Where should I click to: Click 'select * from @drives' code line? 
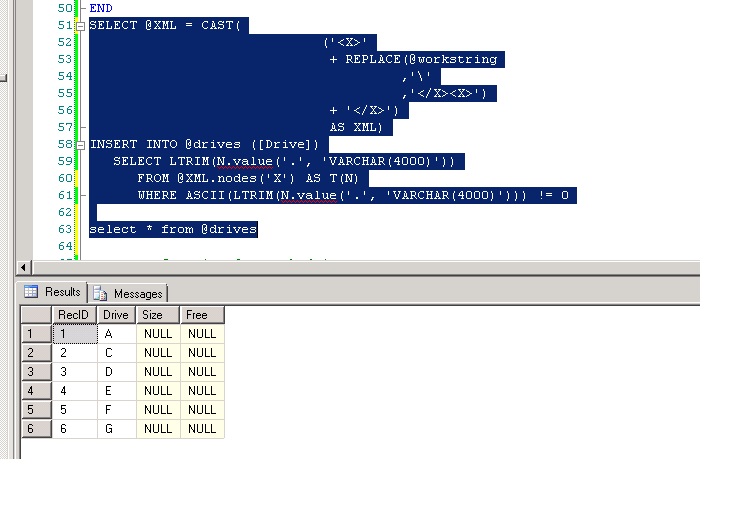[173, 229]
